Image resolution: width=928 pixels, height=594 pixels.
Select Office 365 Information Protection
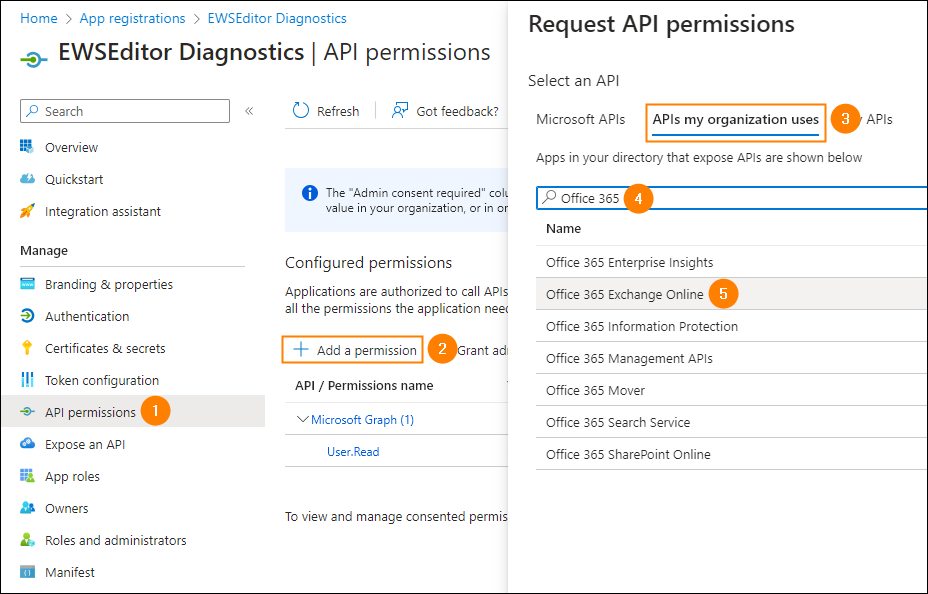pos(732,326)
